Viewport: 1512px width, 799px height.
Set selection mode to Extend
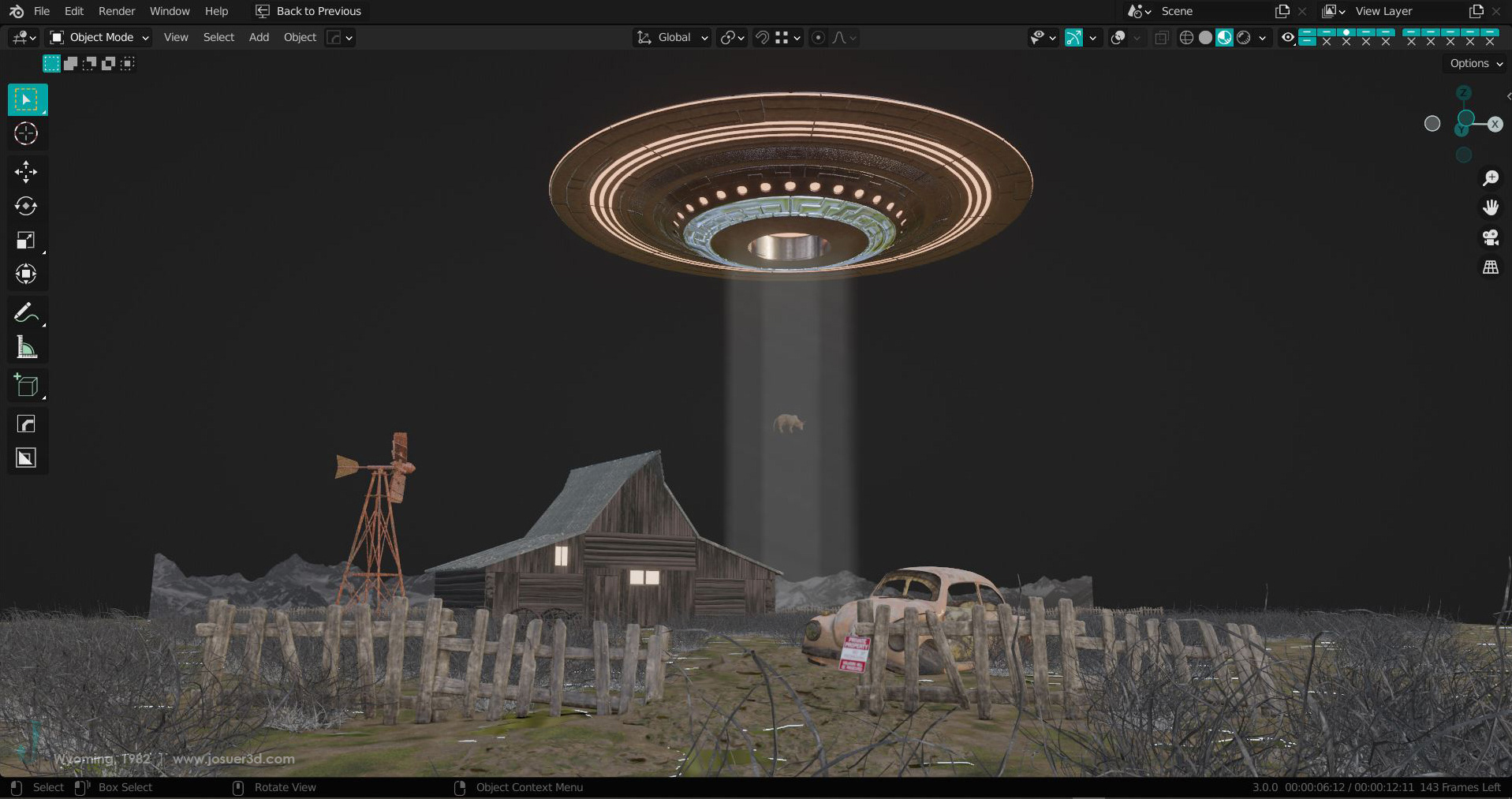tap(70, 64)
